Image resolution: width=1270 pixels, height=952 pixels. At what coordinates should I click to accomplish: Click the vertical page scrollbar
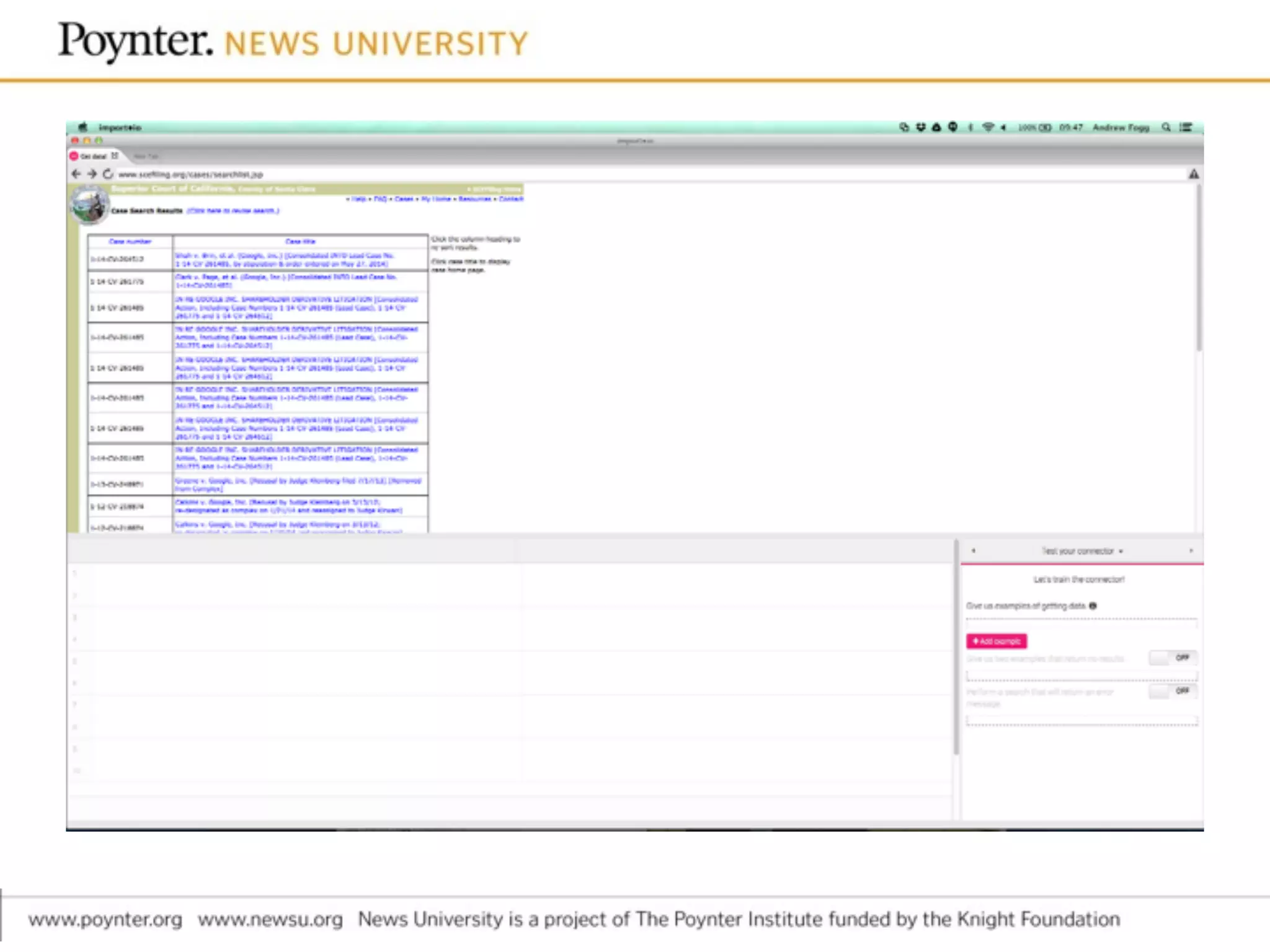tap(1199, 270)
